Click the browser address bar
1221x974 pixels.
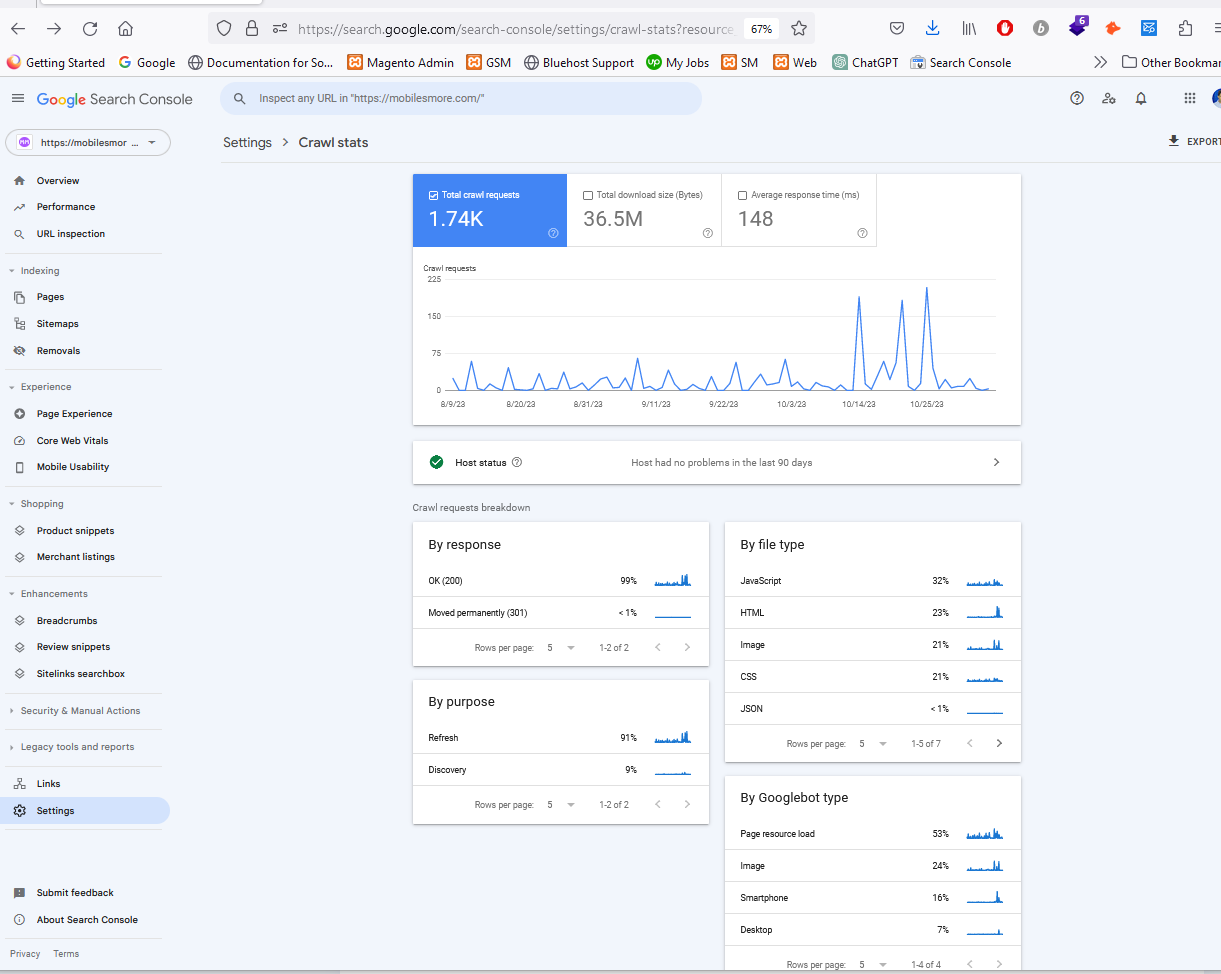(x=515, y=28)
